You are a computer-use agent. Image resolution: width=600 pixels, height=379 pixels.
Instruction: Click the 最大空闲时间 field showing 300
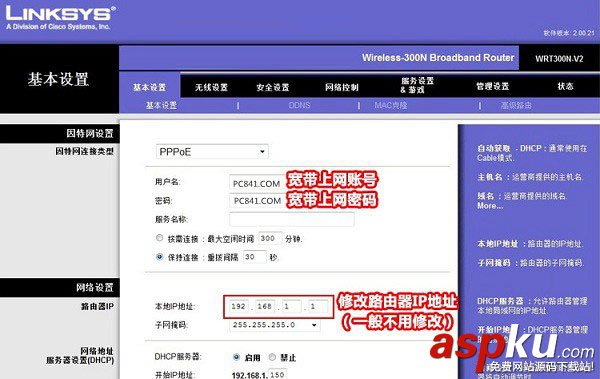[270, 239]
